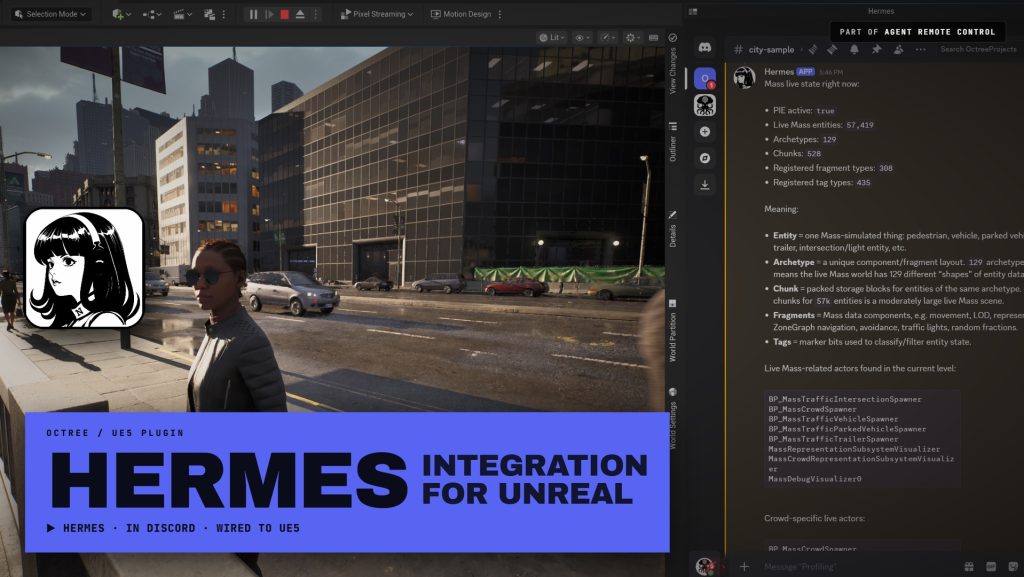Click the Hermes username in the message
The image size is (1024, 577).
click(x=778, y=72)
